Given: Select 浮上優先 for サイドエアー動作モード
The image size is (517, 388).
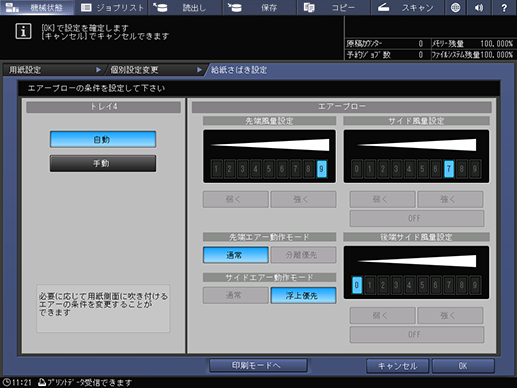Looking at the screenshot, I should 303,295.
